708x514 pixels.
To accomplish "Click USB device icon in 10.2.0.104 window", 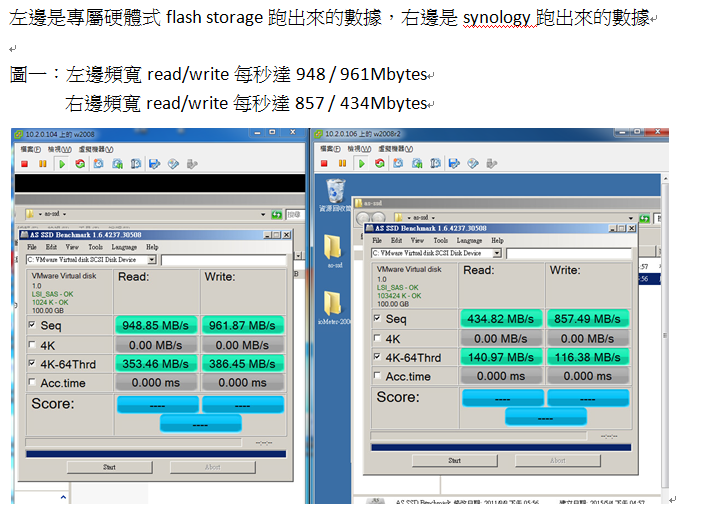I will (192, 164).
